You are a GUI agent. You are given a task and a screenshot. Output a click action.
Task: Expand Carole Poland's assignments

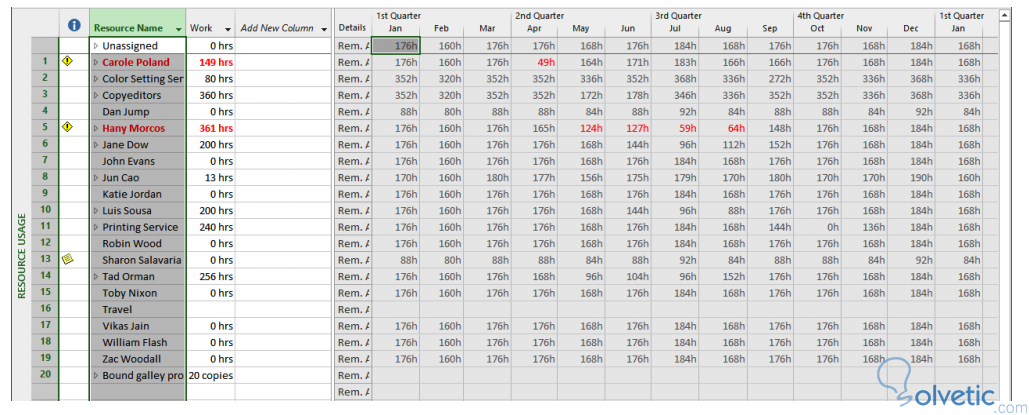96,62
